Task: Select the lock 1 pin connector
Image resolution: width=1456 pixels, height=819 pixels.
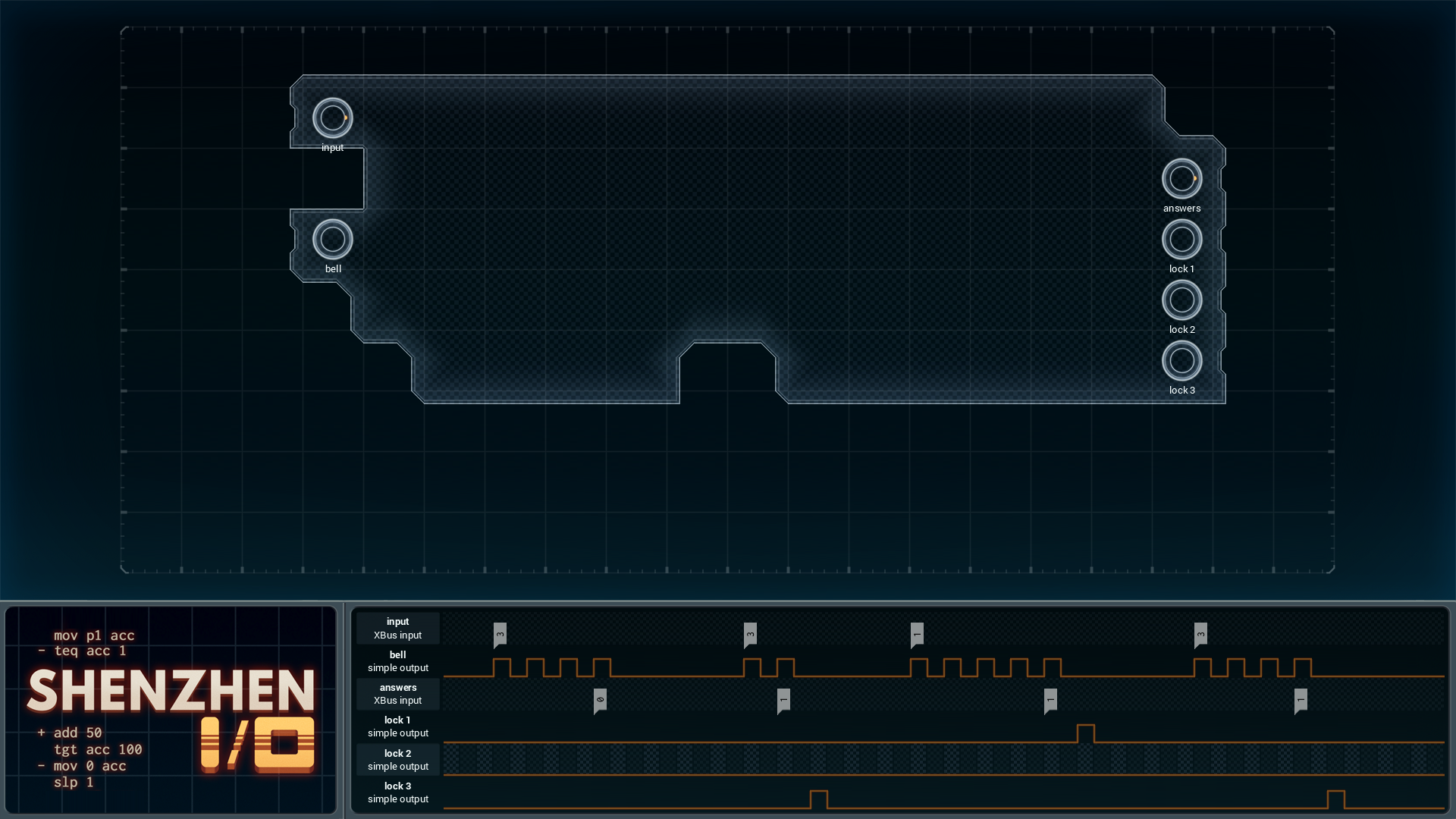Action: click(x=1181, y=240)
